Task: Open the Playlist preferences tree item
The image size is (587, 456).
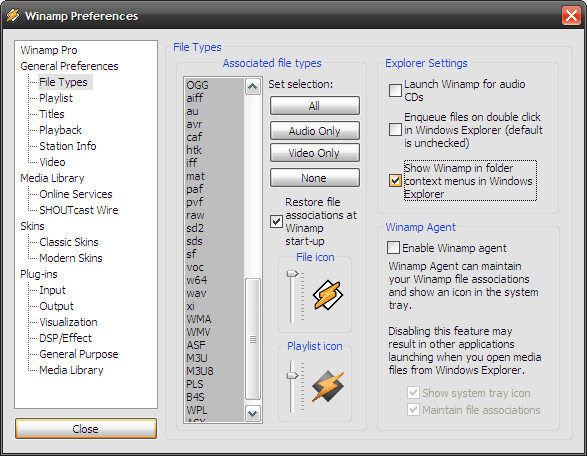Action: (56, 98)
